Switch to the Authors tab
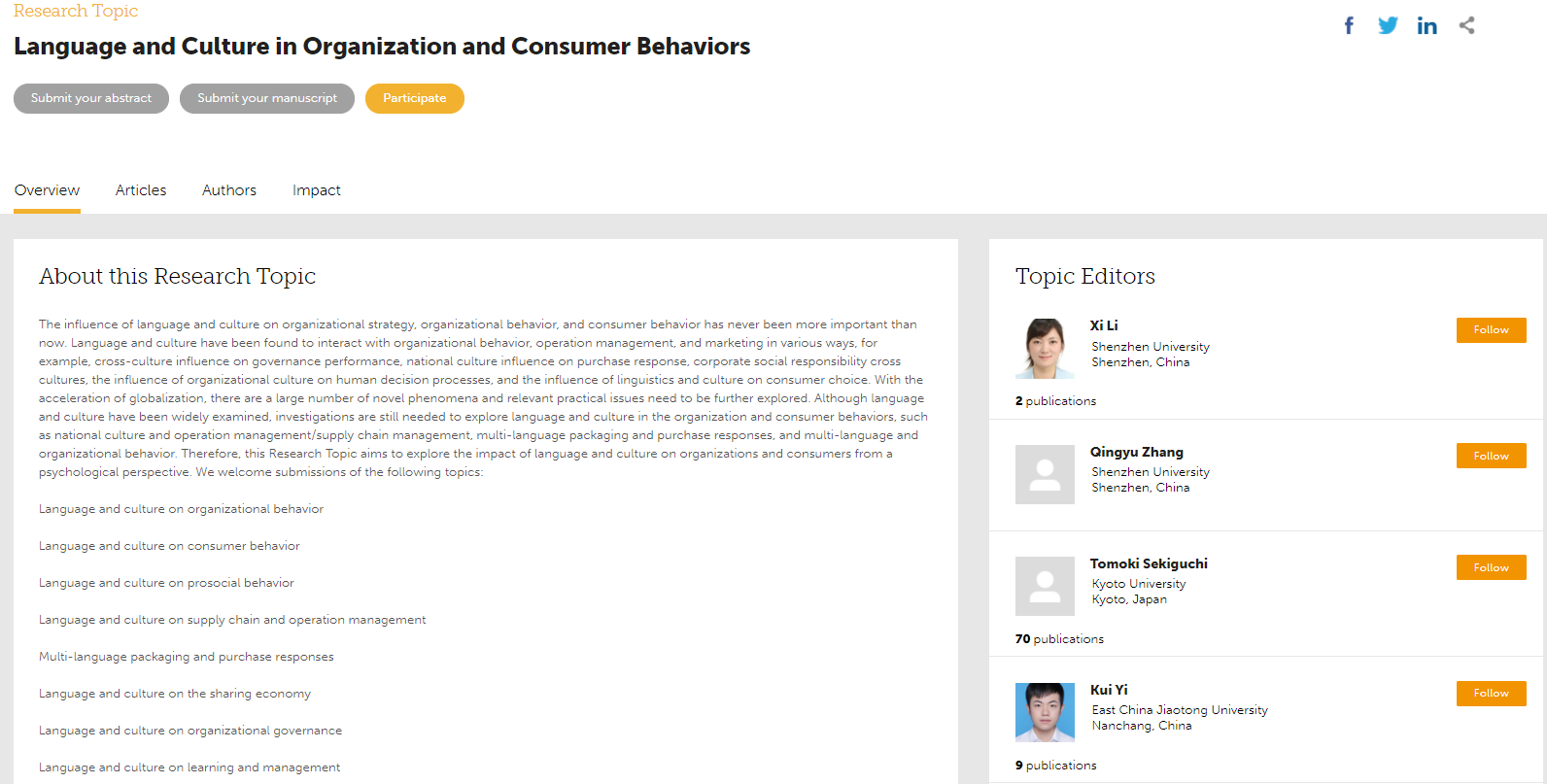 (x=229, y=190)
